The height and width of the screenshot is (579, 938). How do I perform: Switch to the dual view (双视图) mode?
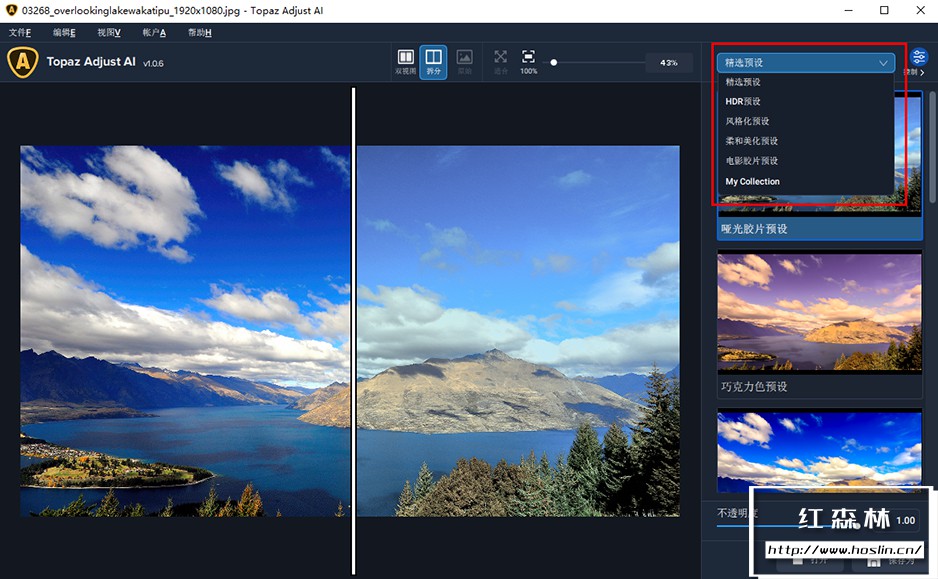click(x=405, y=62)
